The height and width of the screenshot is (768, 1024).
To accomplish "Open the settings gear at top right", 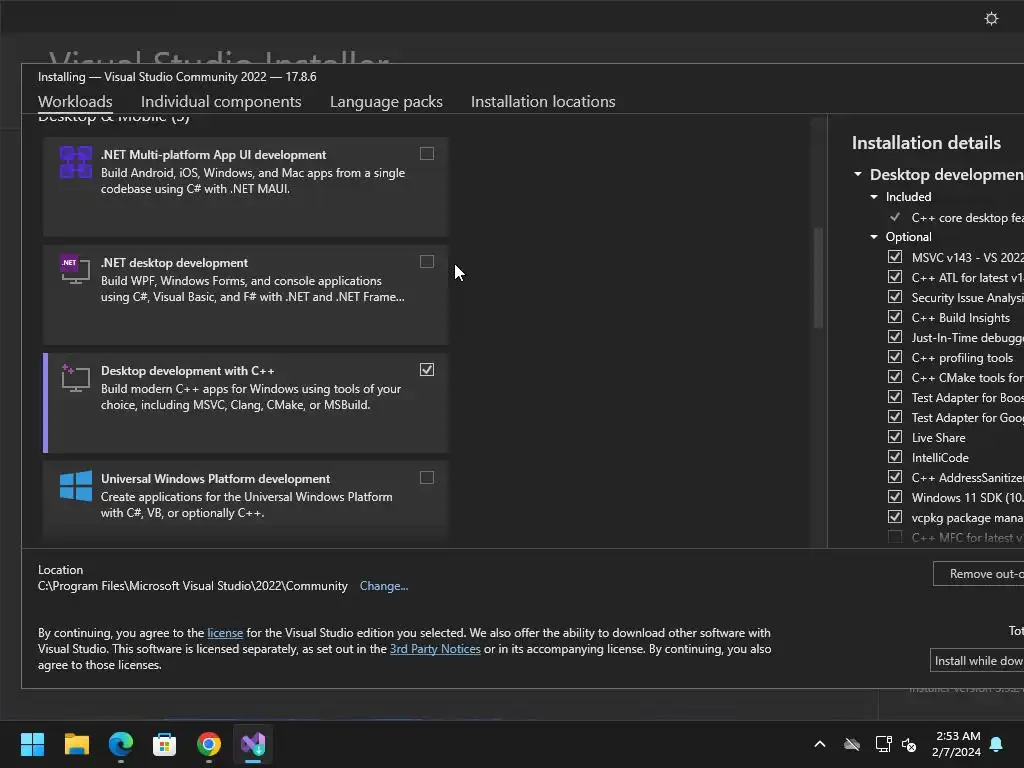I will click(991, 18).
